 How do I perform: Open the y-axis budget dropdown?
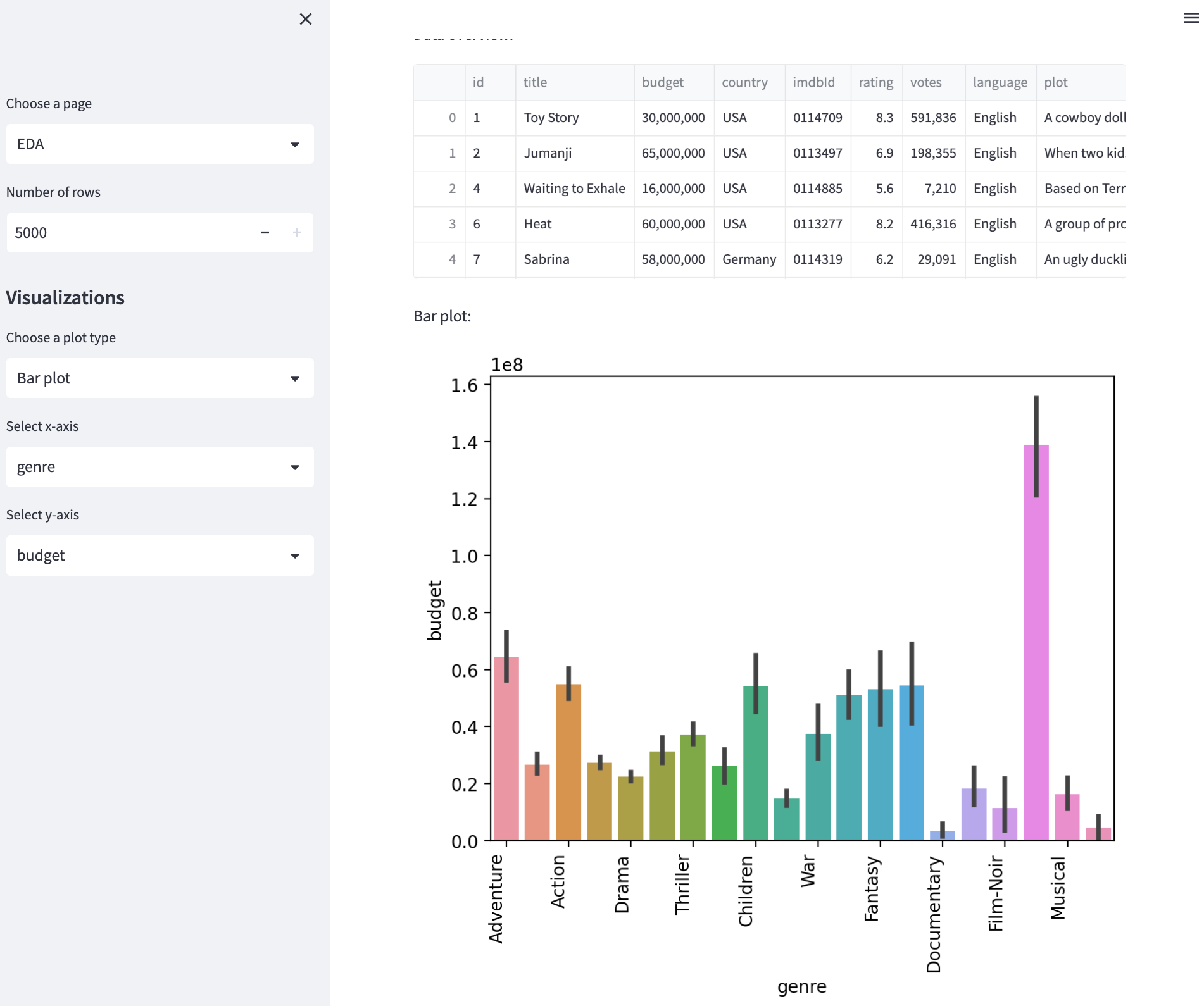click(x=160, y=556)
